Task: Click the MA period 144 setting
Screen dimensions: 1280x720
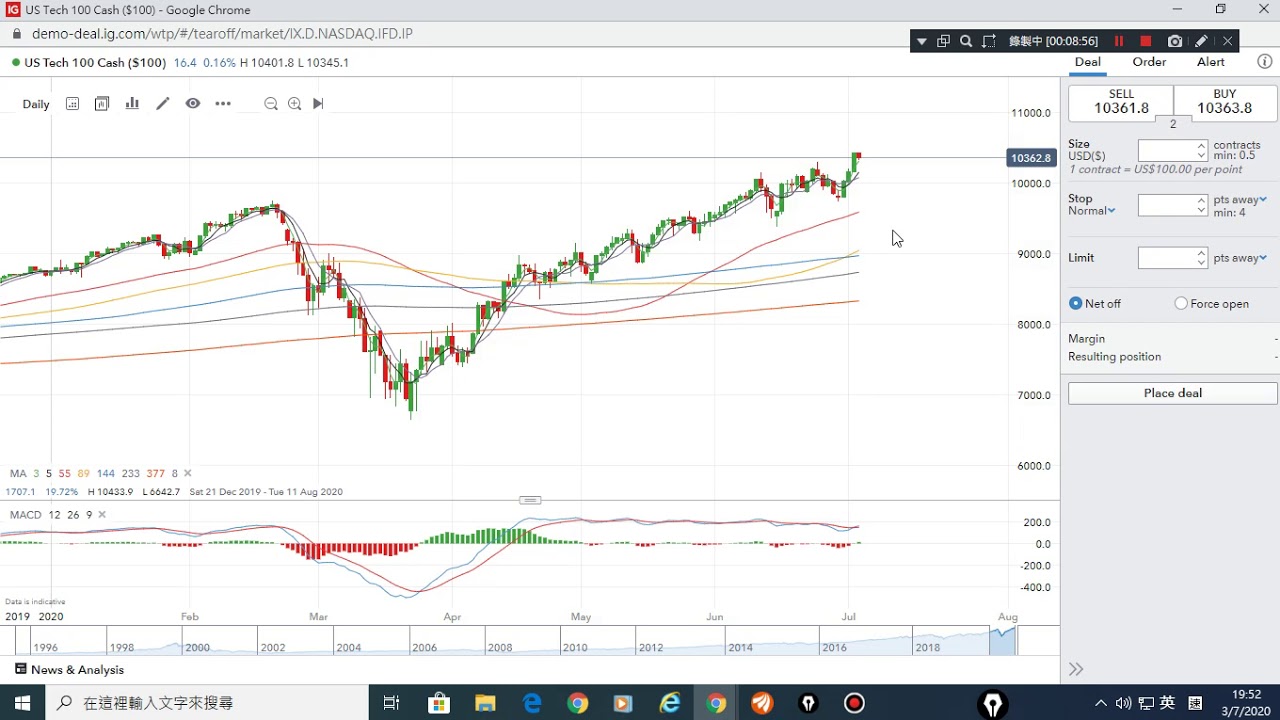Action: click(x=105, y=473)
